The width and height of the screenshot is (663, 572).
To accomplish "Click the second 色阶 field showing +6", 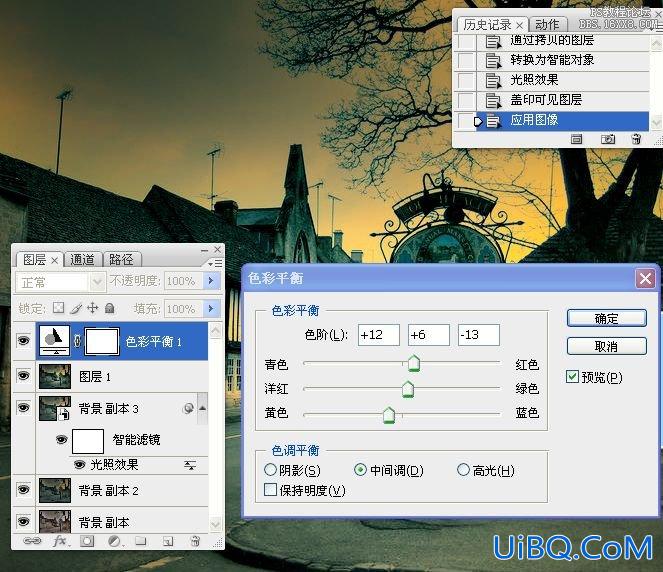I will [428, 335].
